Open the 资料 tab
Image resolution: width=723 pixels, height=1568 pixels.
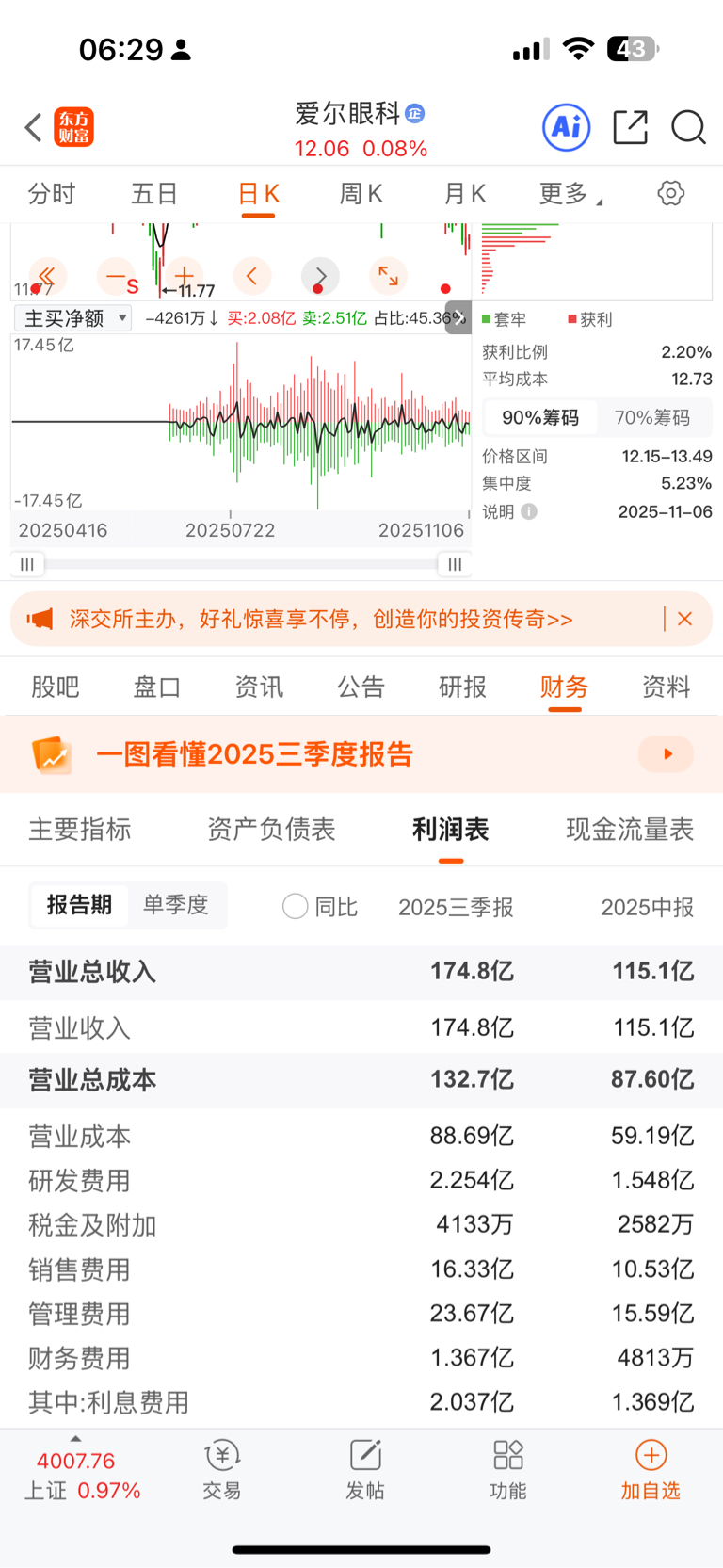(x=666, y=687)
